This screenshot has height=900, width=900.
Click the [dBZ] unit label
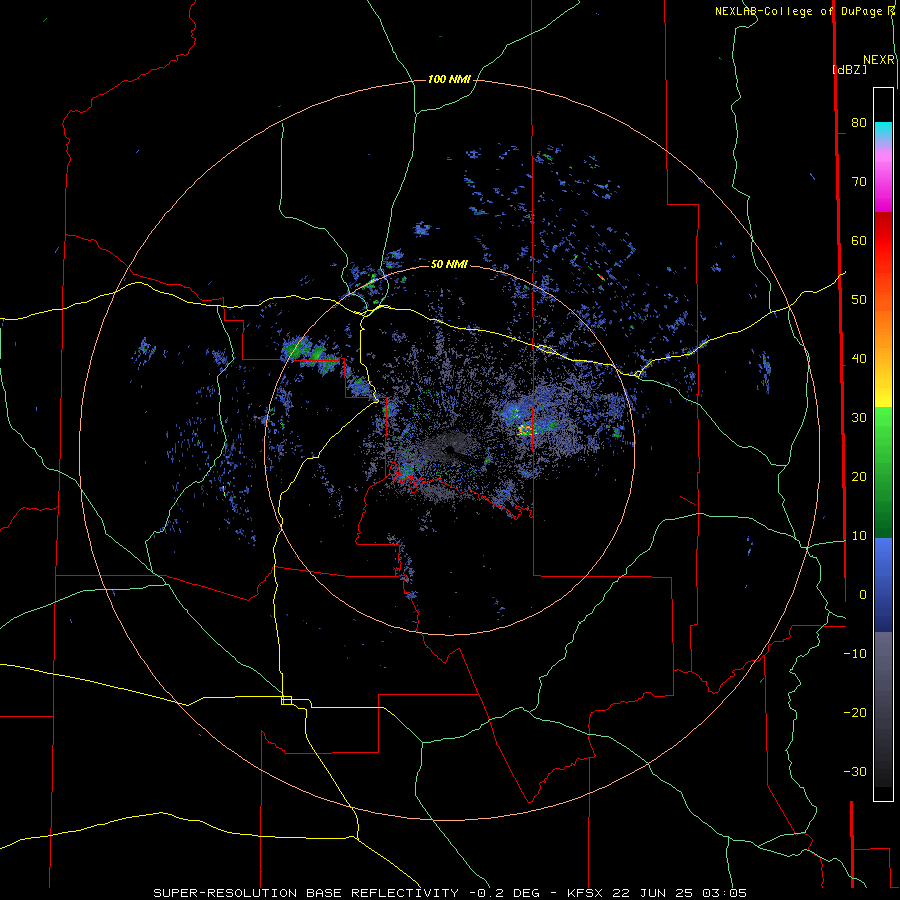point(849,70)
